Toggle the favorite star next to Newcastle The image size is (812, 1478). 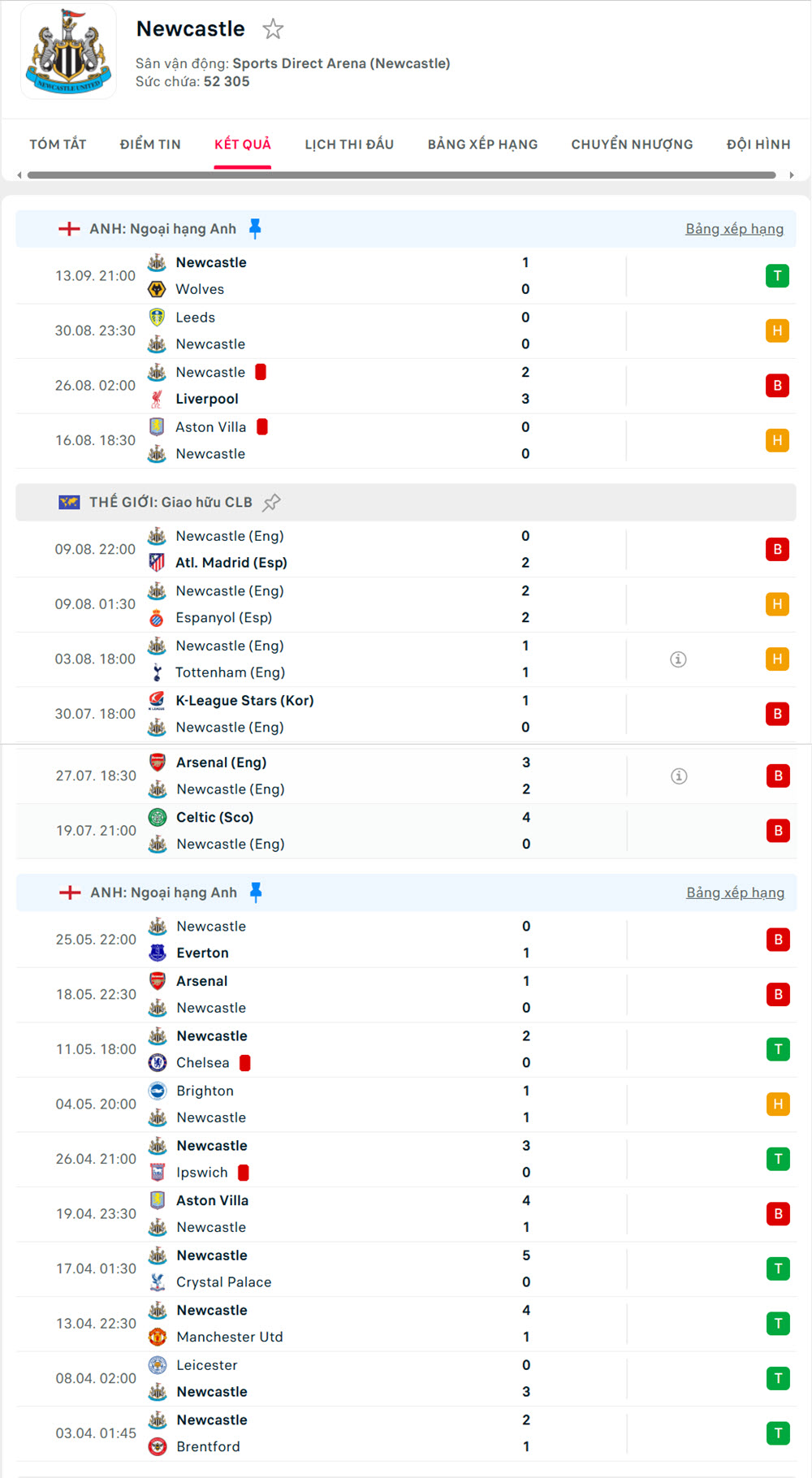(273, 29)
